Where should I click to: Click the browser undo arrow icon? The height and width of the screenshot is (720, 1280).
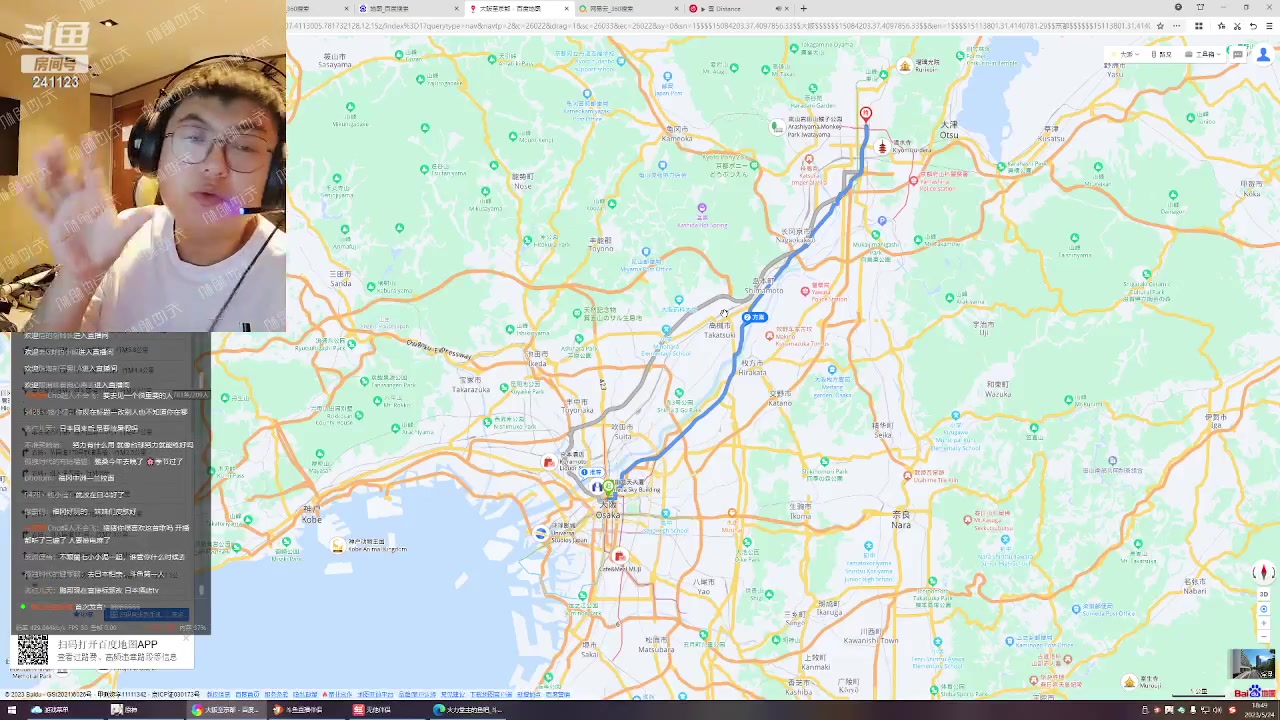pos(1254,26)
